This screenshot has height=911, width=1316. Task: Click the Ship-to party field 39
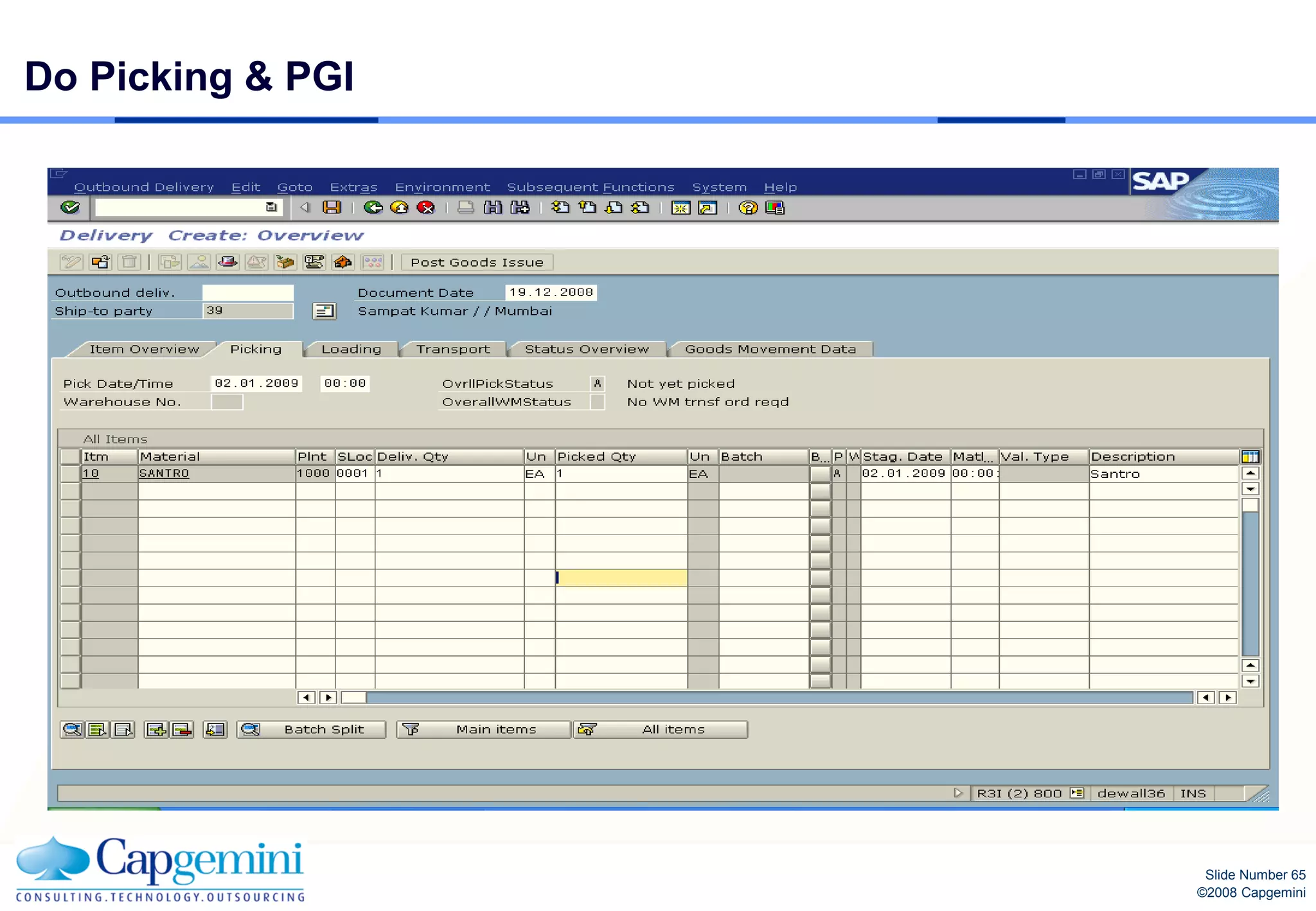[x=248, y=311]
